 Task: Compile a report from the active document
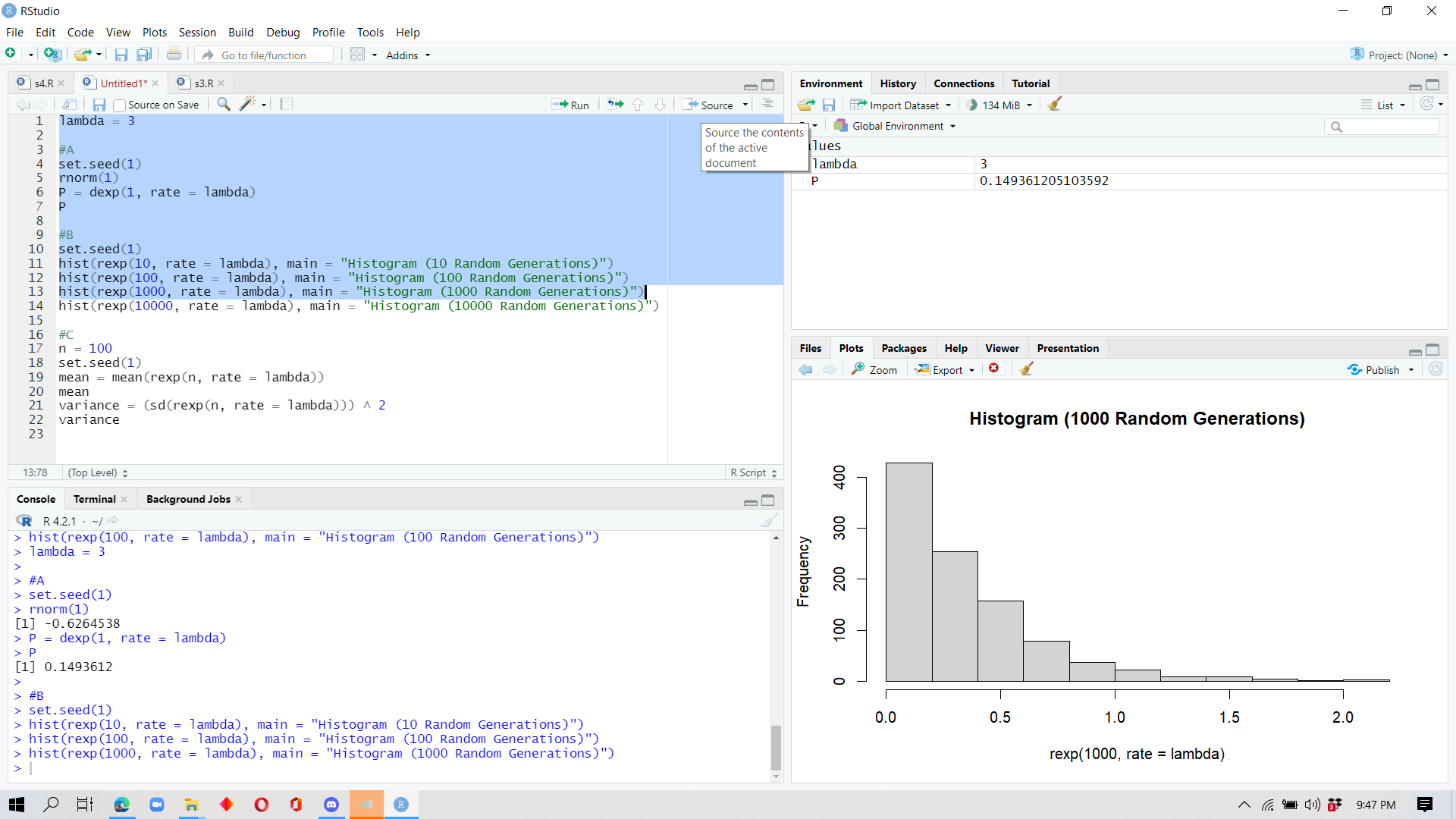click(x=286, y=104)
